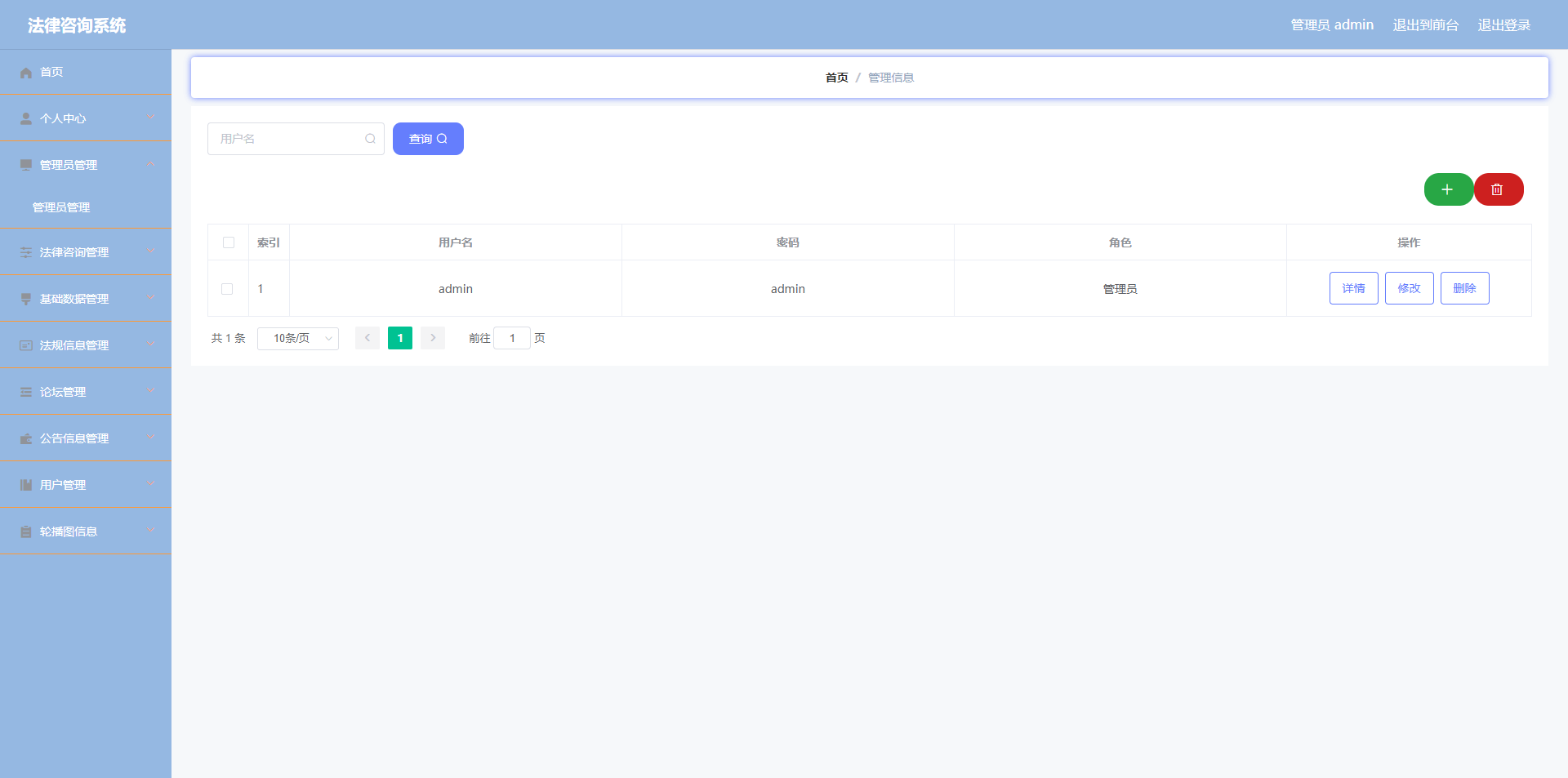Click the card icon beside 法规信息管理
This screenshot has width=1568, height=778.
(x=26, y=346)
